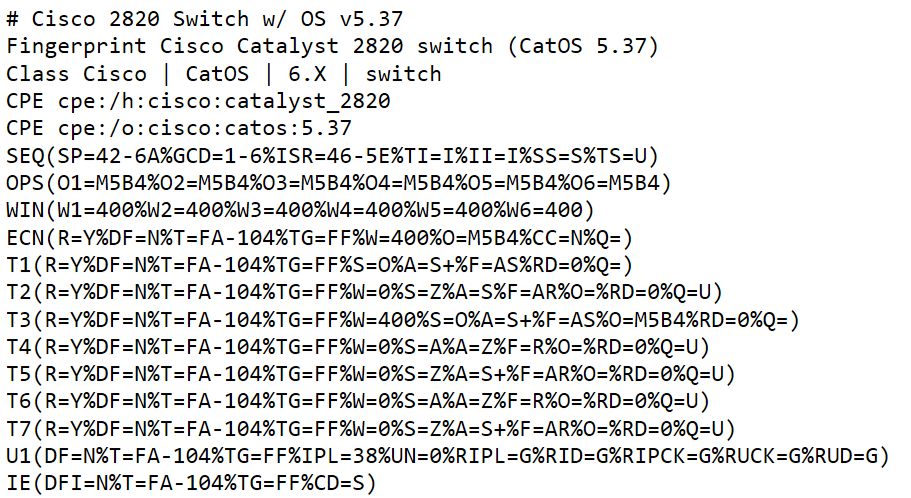The image size is (911, 498).
Task: Click the T3(R=Y line
Action: coord(403,320)
